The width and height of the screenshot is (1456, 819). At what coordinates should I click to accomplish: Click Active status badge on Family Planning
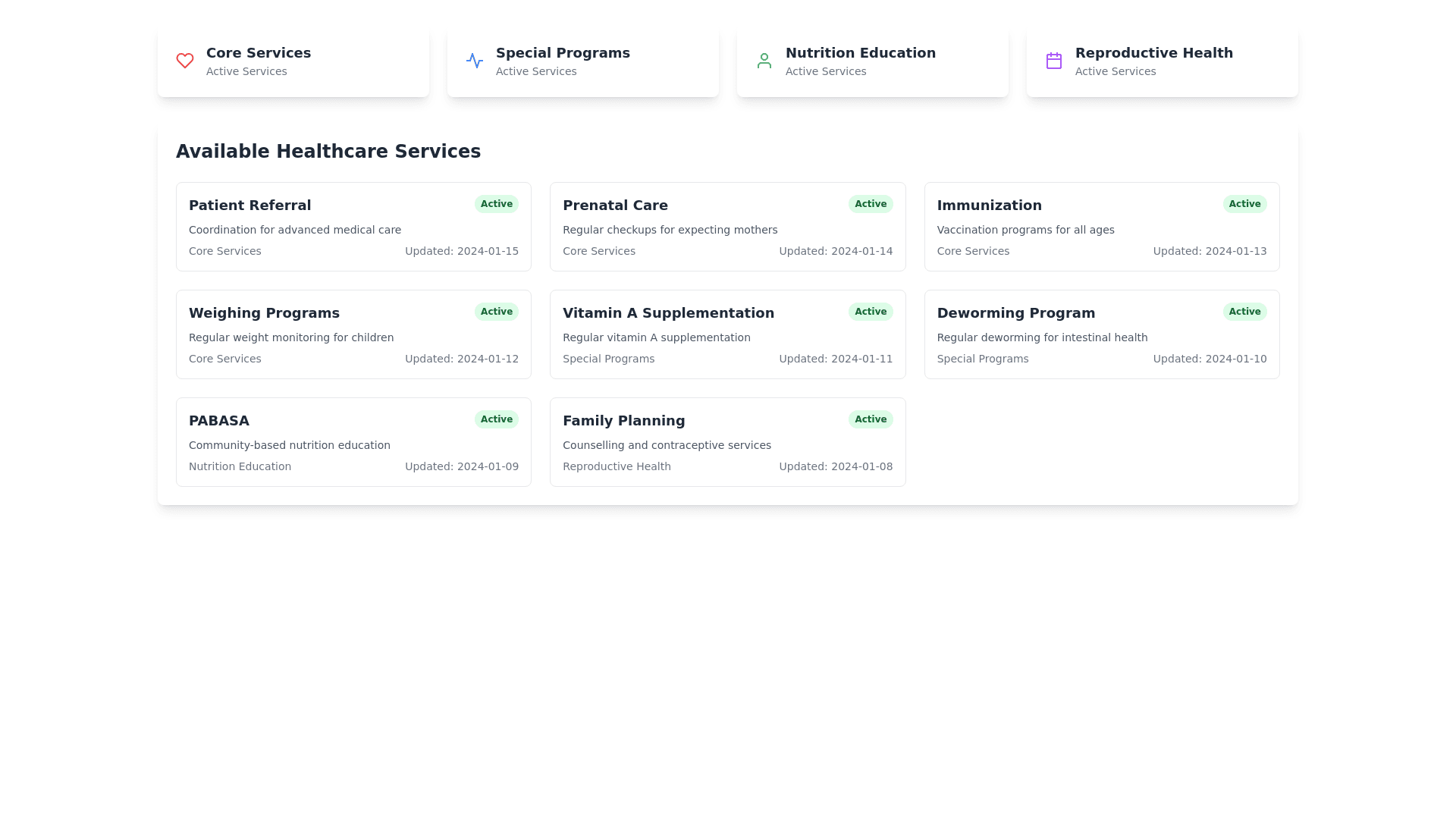870,419
